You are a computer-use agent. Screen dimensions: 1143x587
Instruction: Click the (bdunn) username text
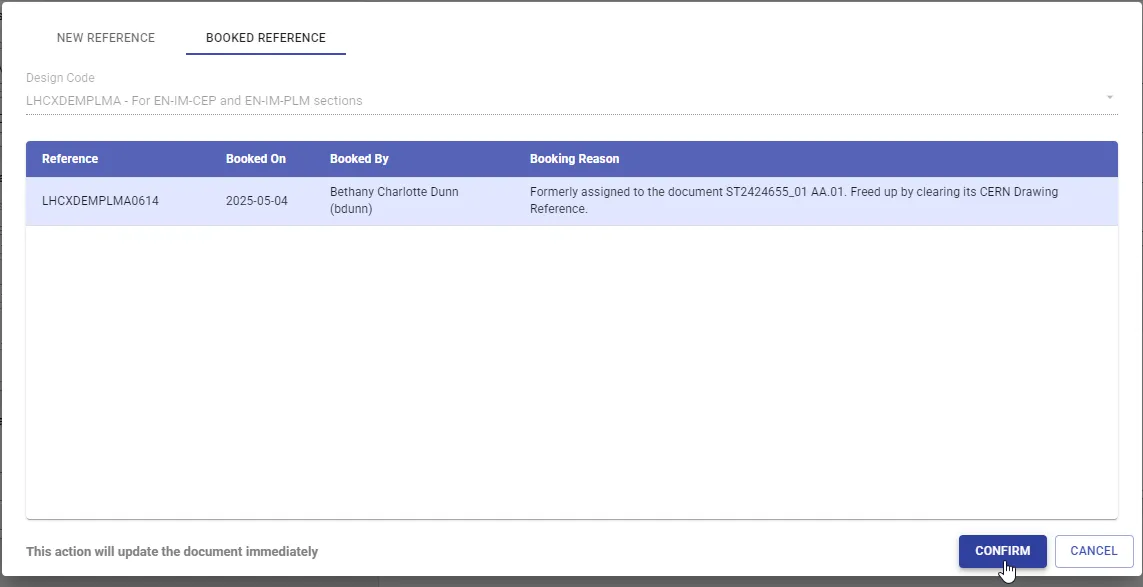[x=351, y=209]
